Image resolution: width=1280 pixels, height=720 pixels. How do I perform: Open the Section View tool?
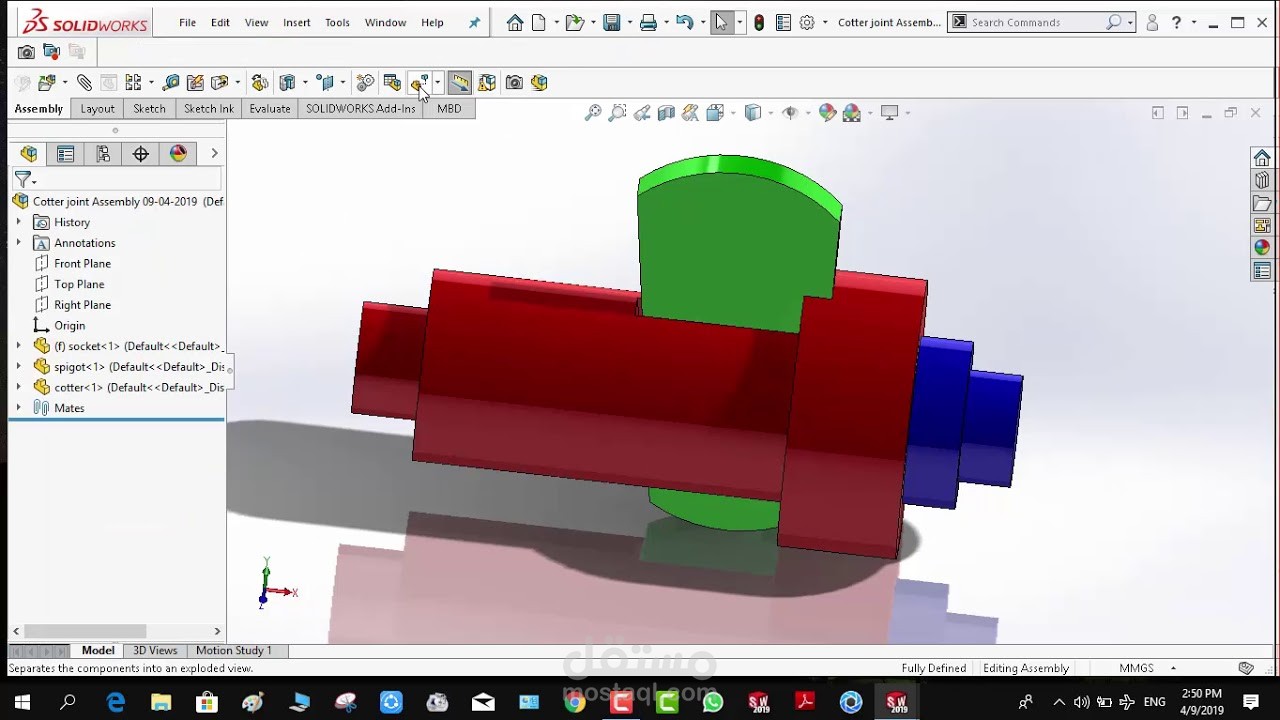point(666,113)
